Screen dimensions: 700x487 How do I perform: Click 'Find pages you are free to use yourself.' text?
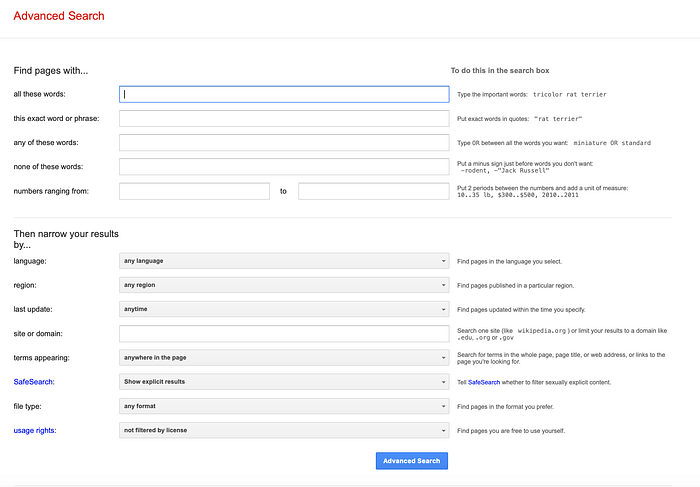511,431
